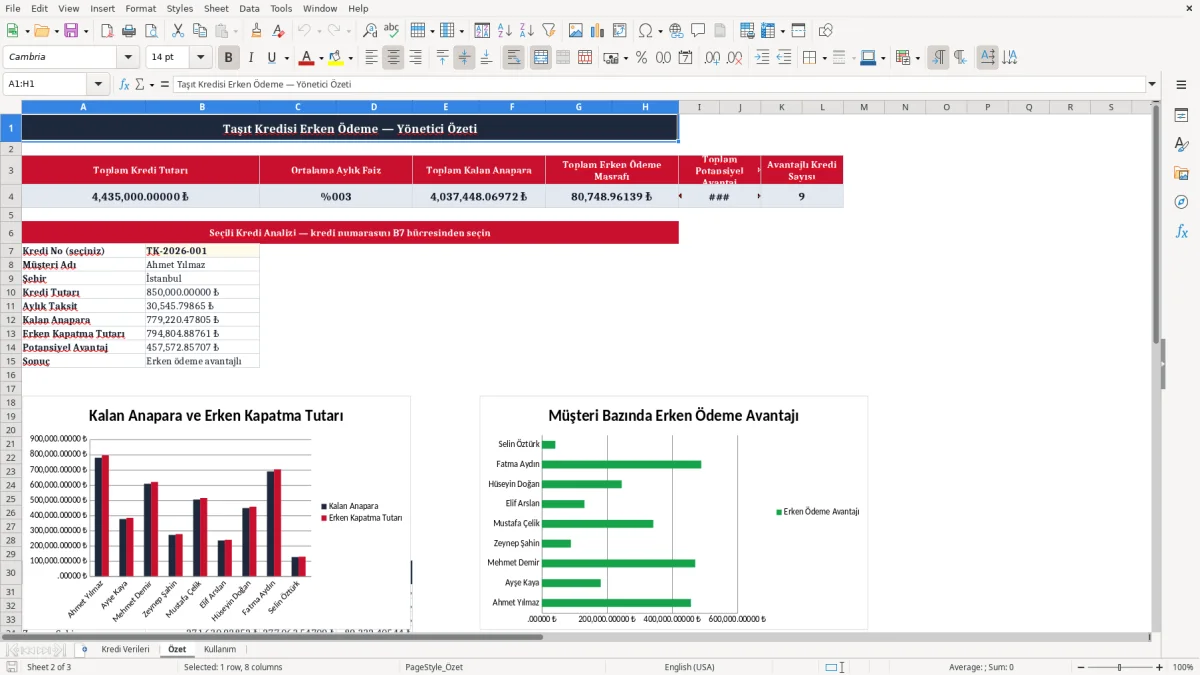Image resolution: width=1200 pixels, height=675 pixels.
Task: Apply yellow background color swatch
Action: pos(336,58)
